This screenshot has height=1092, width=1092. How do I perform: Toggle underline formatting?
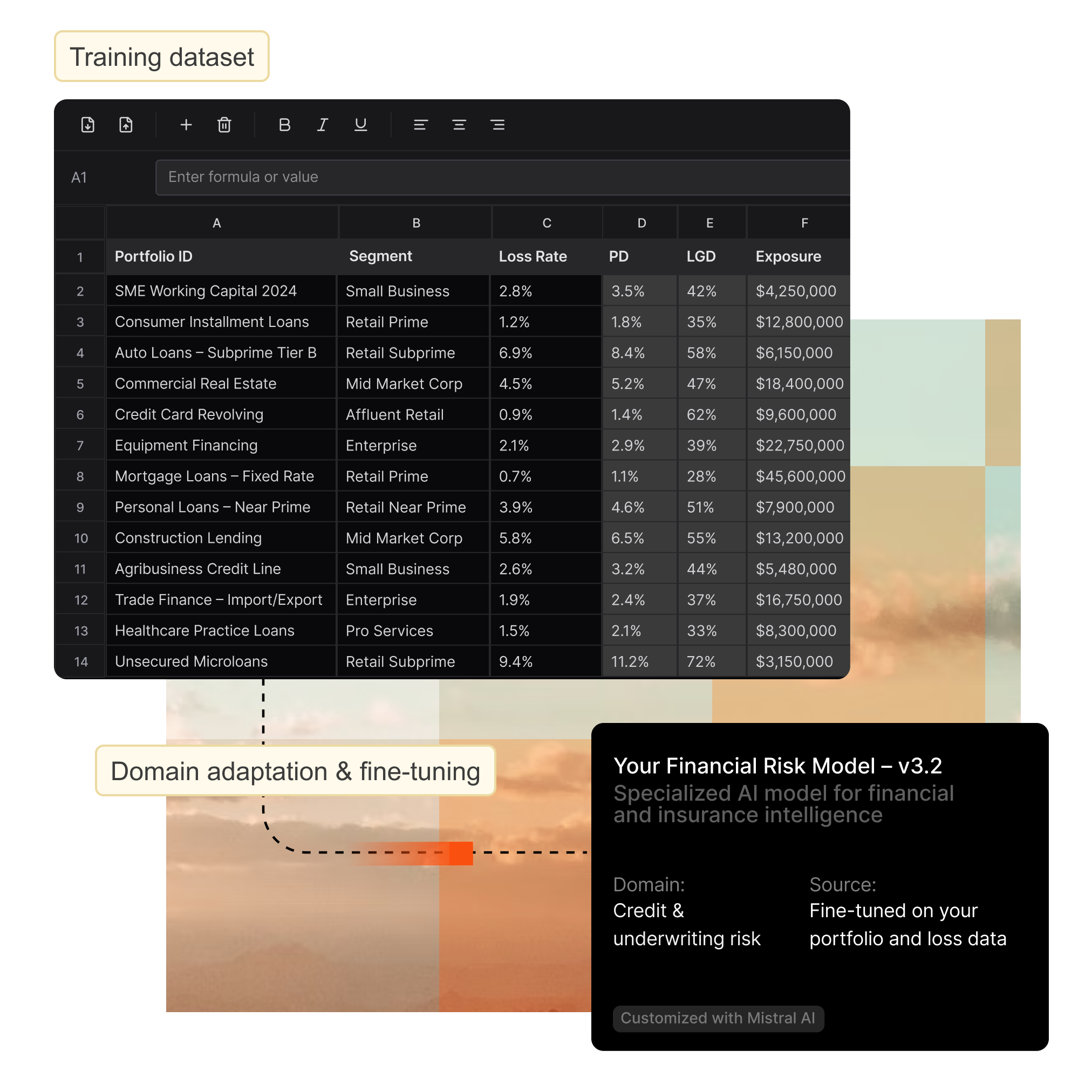[x=360, y=125]
